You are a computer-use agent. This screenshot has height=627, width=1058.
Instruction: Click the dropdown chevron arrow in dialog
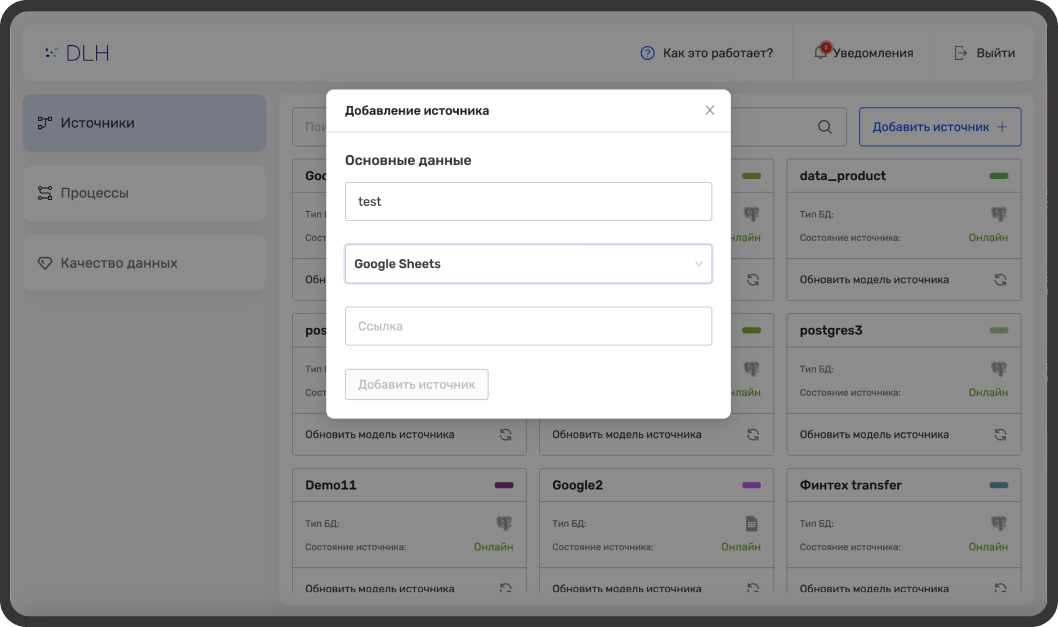[x=698, y=264]
